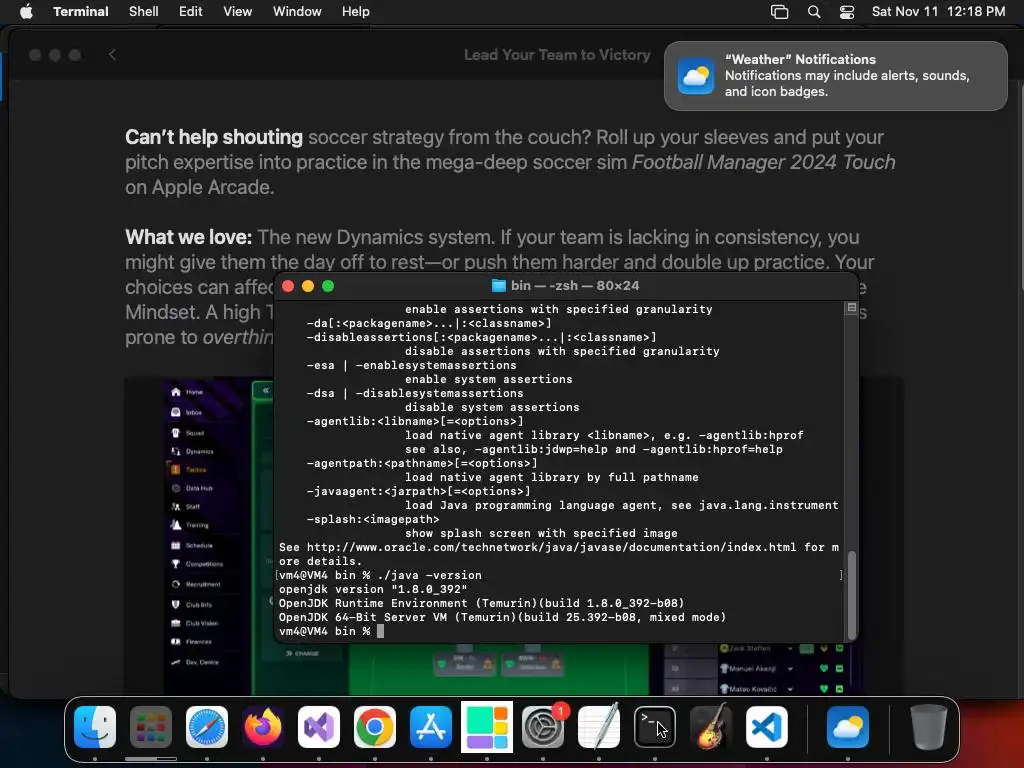Open TextEdit from the Dock

point(599,727)
